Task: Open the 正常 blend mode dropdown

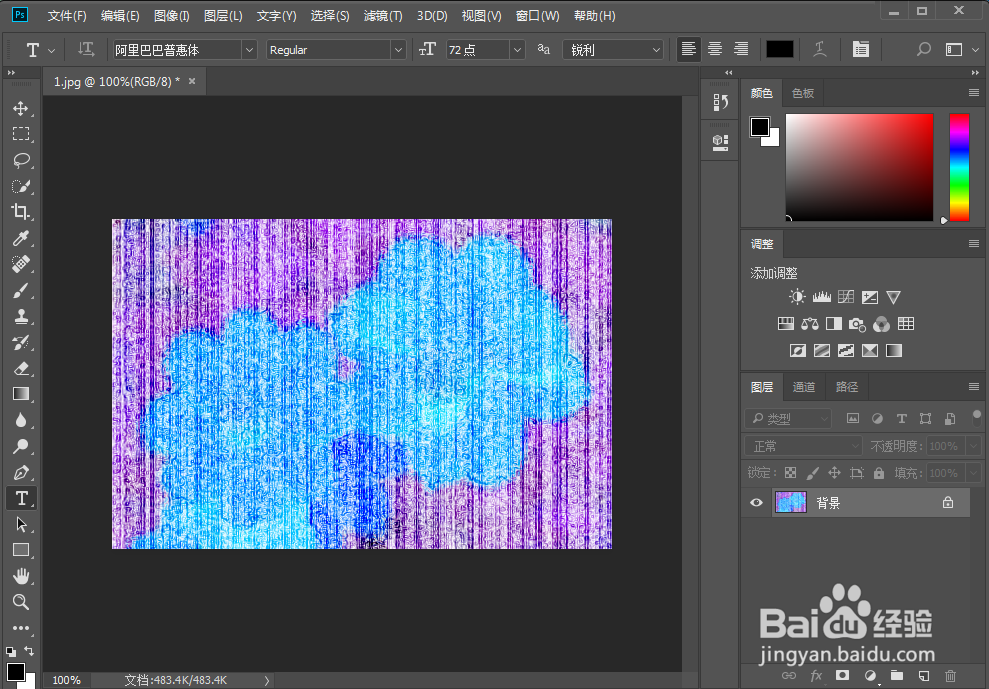Action: coord(803,446)
